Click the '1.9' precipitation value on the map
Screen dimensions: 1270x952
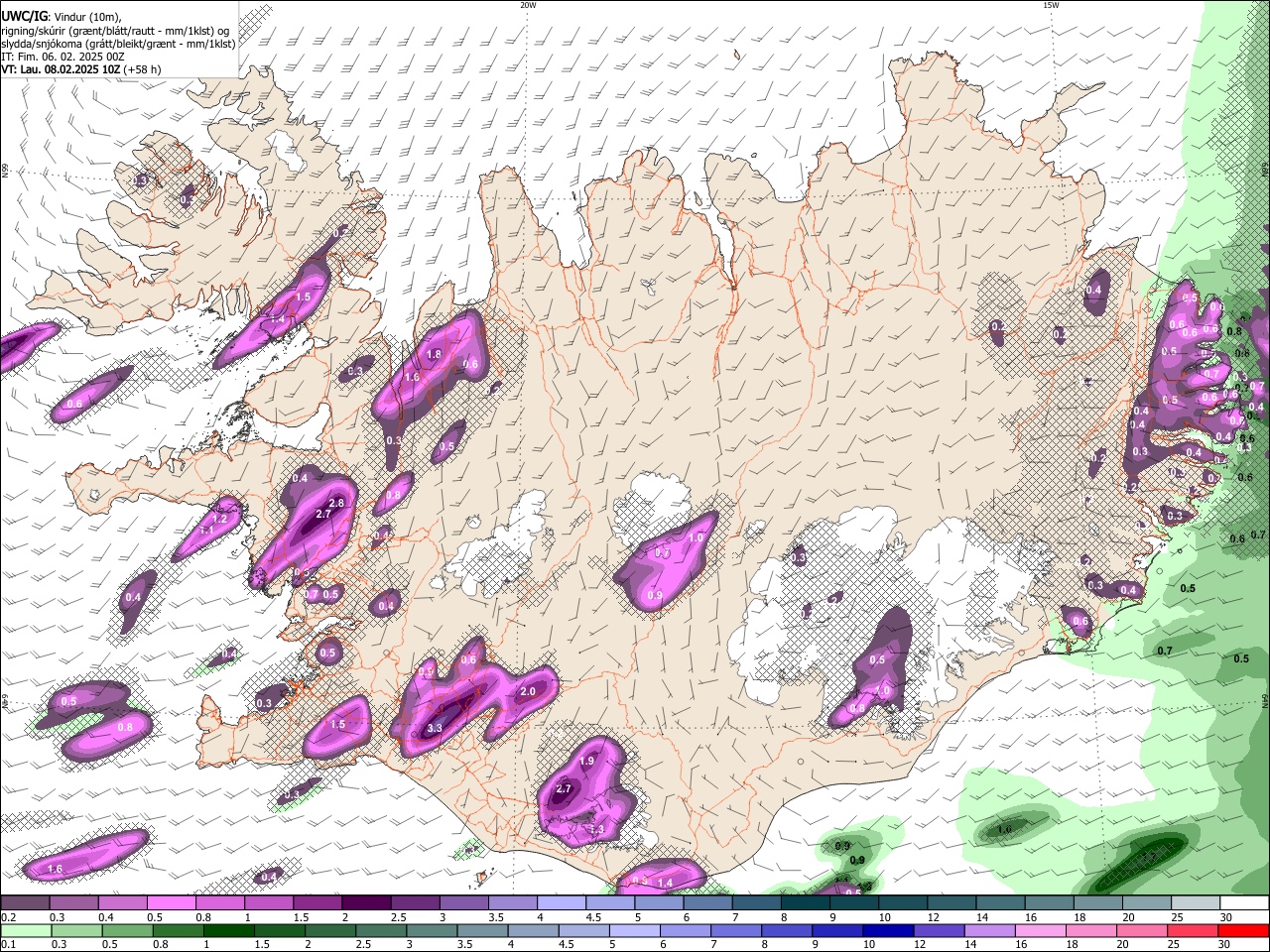click(586, 762)
